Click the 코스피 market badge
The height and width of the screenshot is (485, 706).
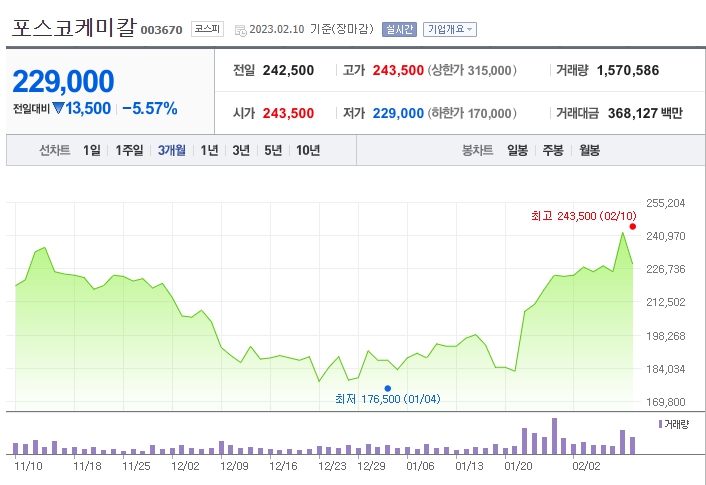207,29
